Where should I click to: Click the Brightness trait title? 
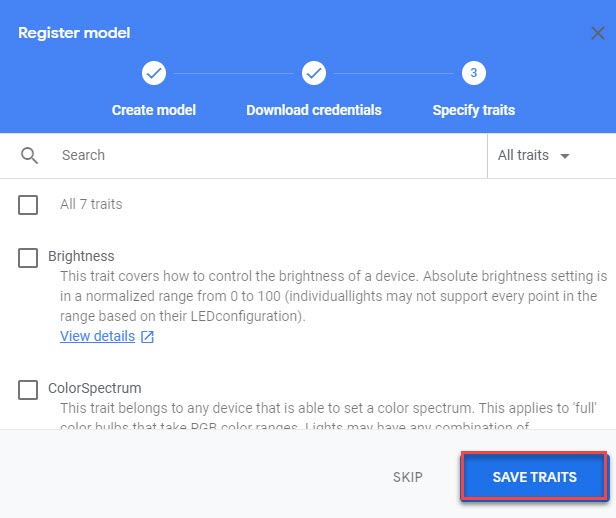[81, 256]
